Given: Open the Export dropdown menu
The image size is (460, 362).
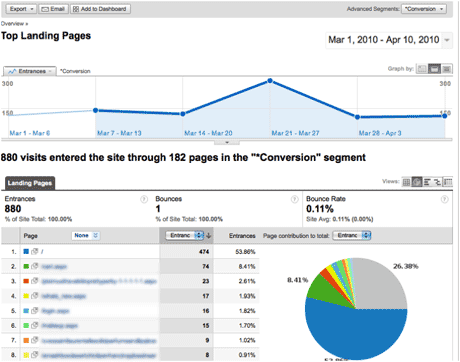Looking at the screenshot, I should click(x=22, y=9).
